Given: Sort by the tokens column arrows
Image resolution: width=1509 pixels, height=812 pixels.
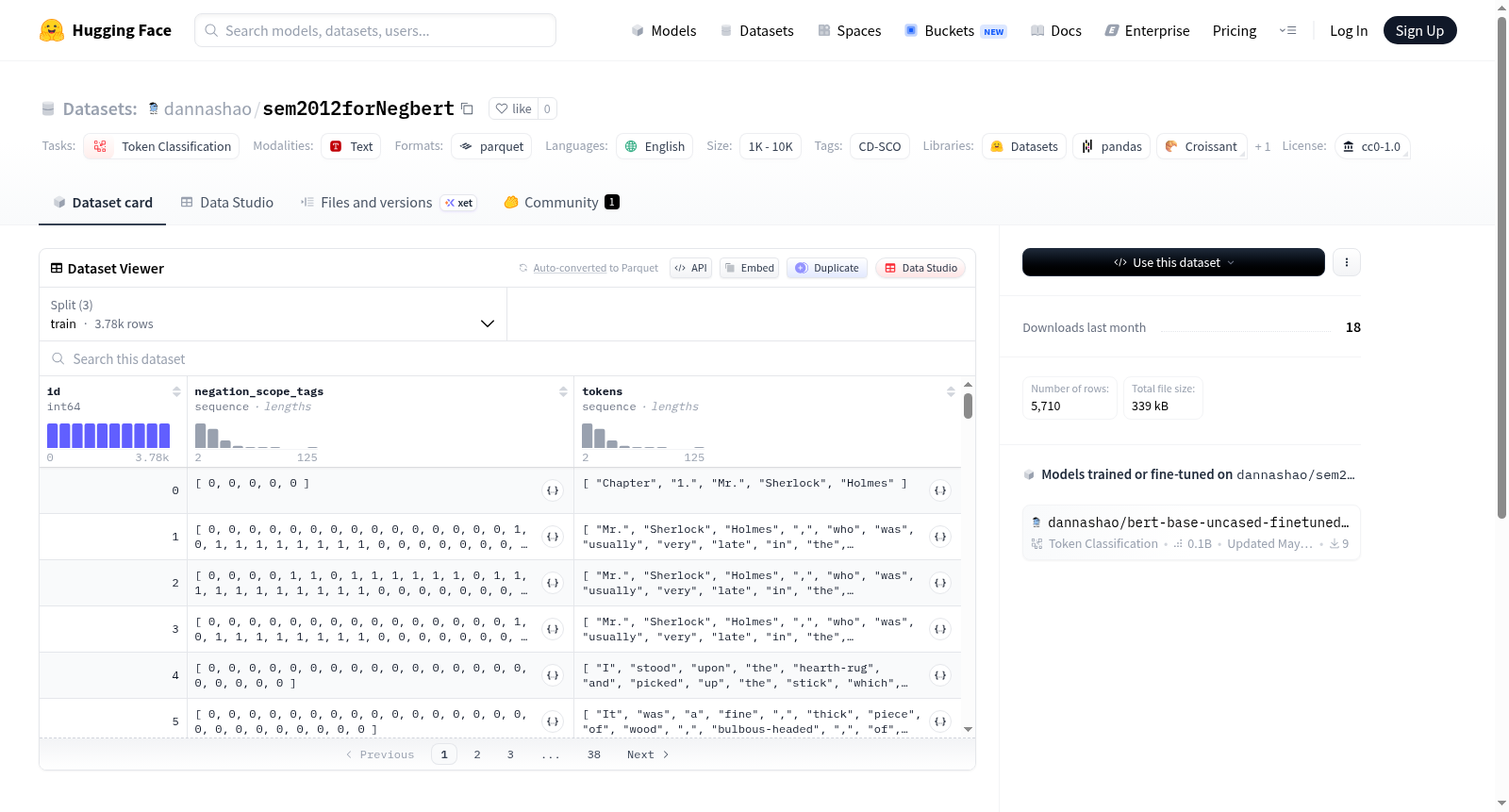Looking at the screenshot, I should [951, 391].
